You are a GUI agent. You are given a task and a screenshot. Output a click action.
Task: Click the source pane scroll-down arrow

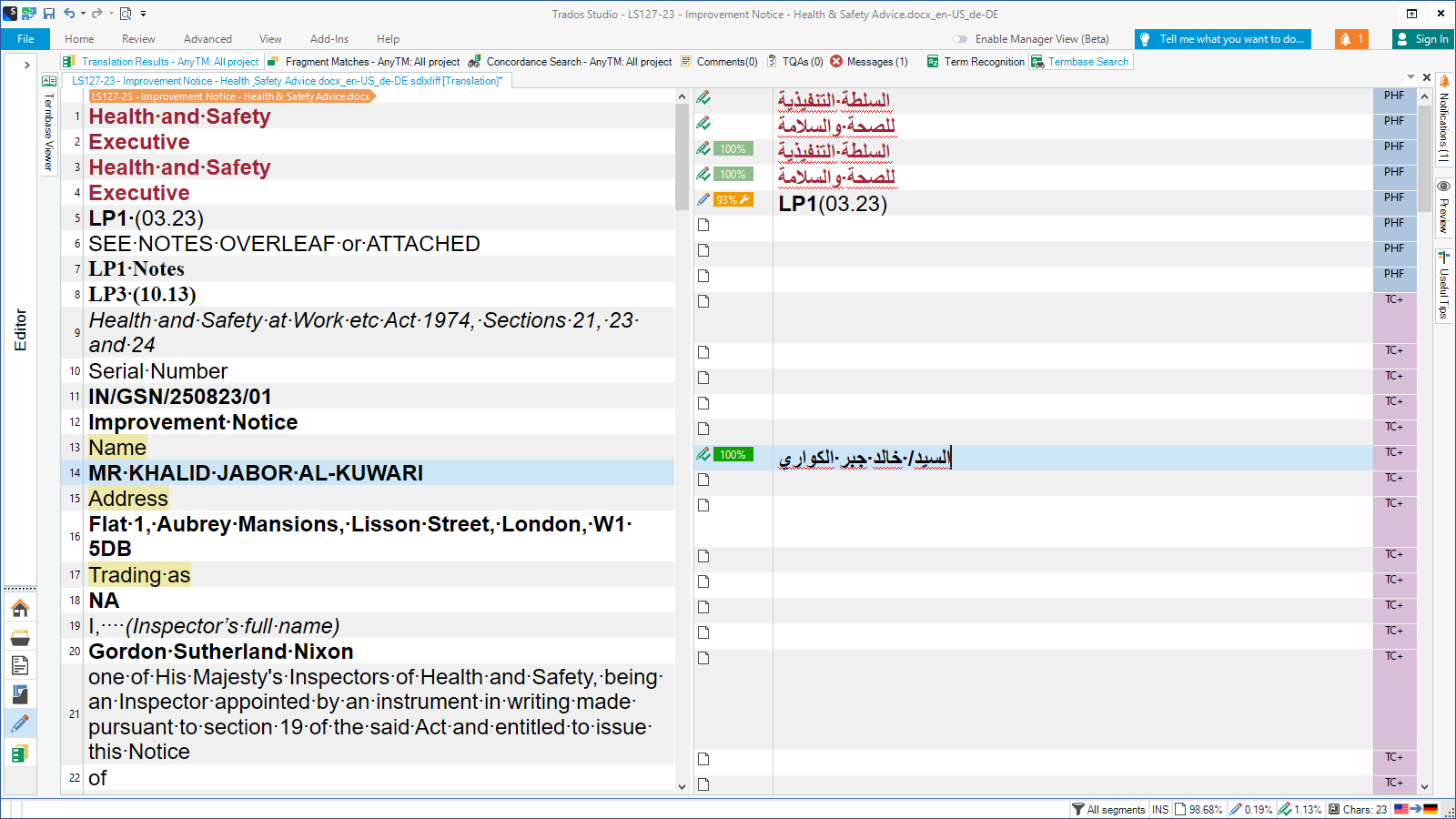point(682,786)
